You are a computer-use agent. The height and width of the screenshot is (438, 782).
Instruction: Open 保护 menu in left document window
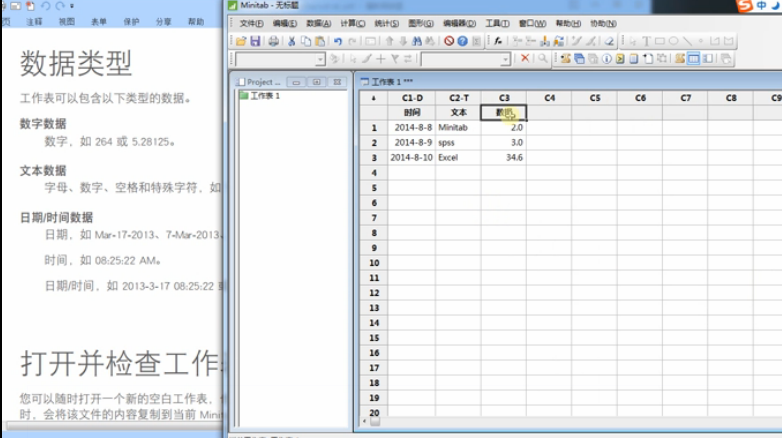click(131, 22)
